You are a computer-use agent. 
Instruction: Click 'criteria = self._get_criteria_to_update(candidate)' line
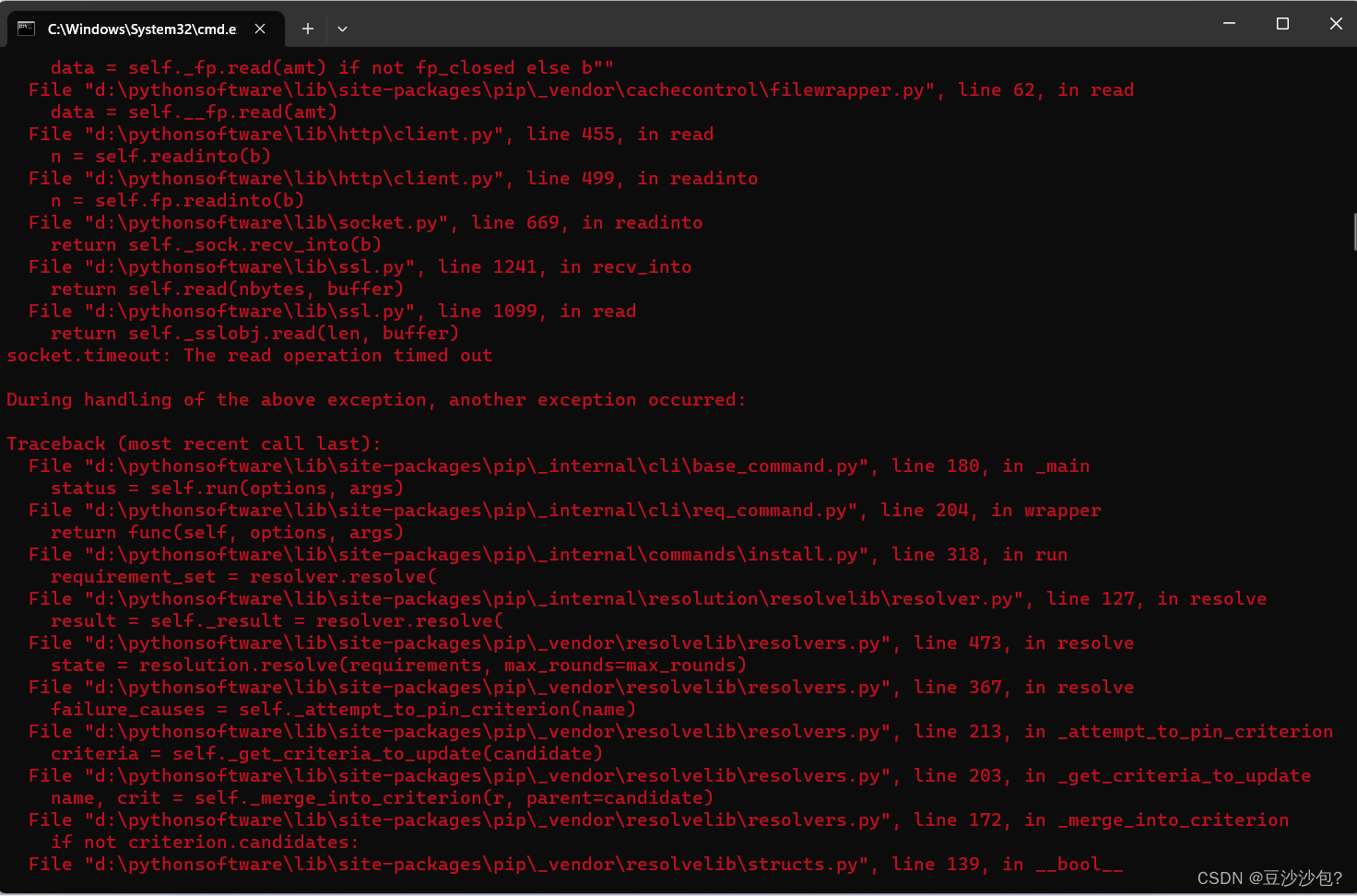point(326,753)
